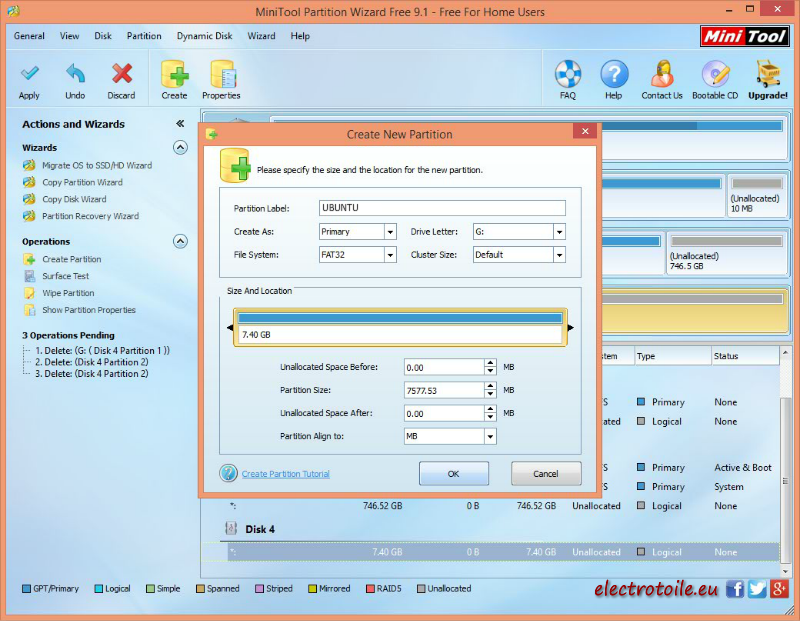The width and height of the screenshot is (800, 624).
Task: Open the Help menu
Action: coord(300,36)
